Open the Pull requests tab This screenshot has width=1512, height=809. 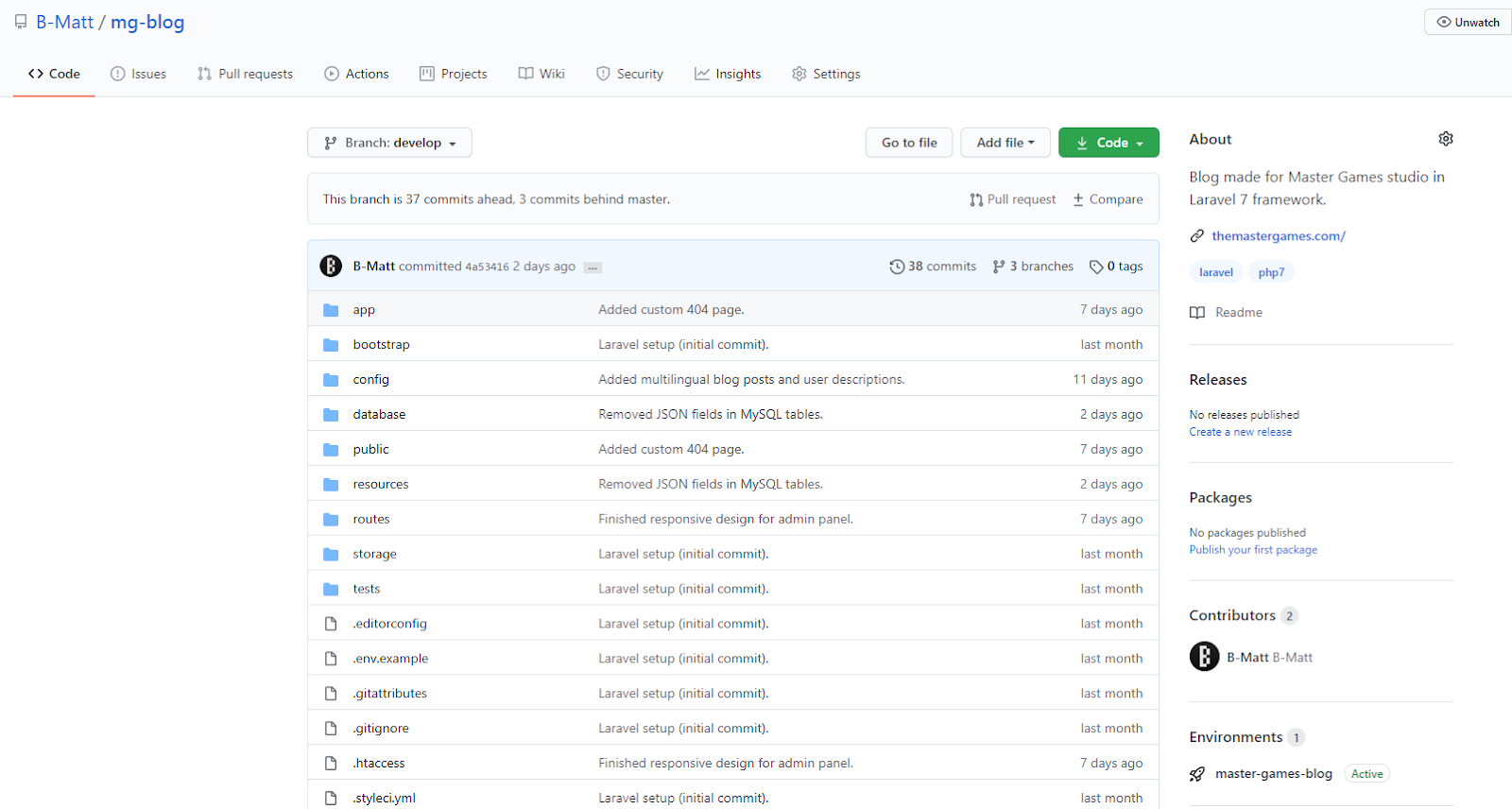click(245, 74)
